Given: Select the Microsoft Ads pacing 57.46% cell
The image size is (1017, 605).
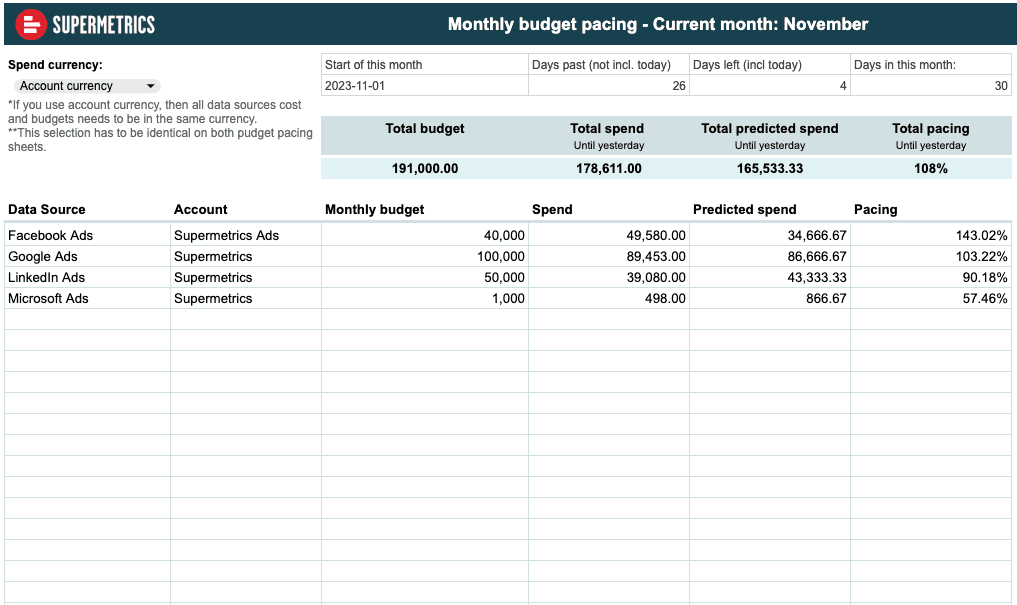Looking at the screenshot, I should (930, 299).
